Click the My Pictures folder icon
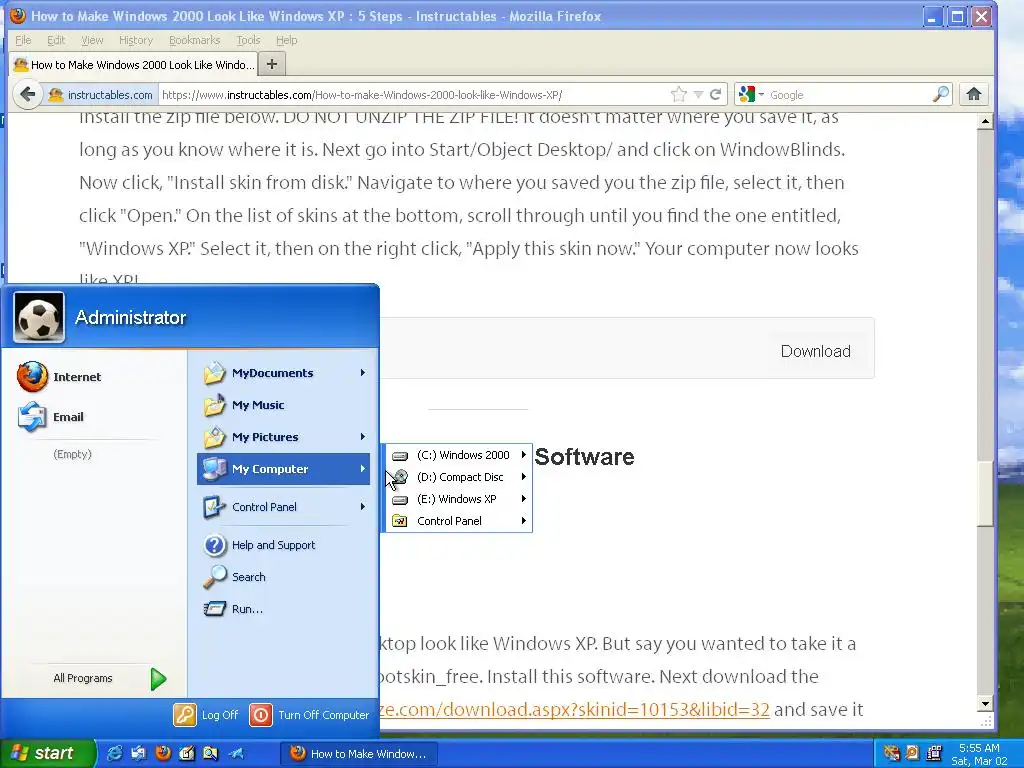The height and width of the screenshot is (768, 1024). point(214,437)
